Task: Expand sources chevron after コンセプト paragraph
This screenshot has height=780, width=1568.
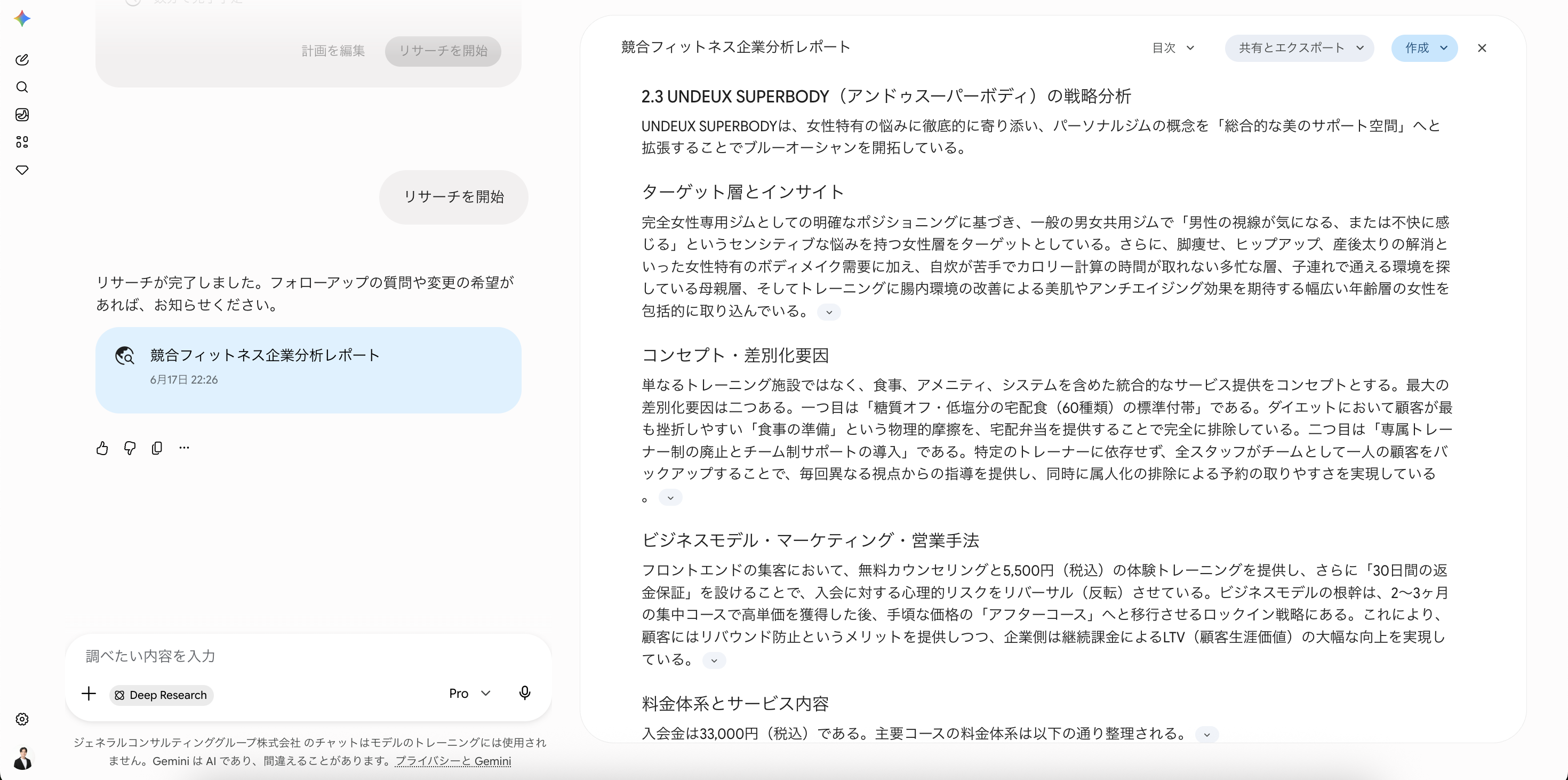Action: click(x=670, y=497)
